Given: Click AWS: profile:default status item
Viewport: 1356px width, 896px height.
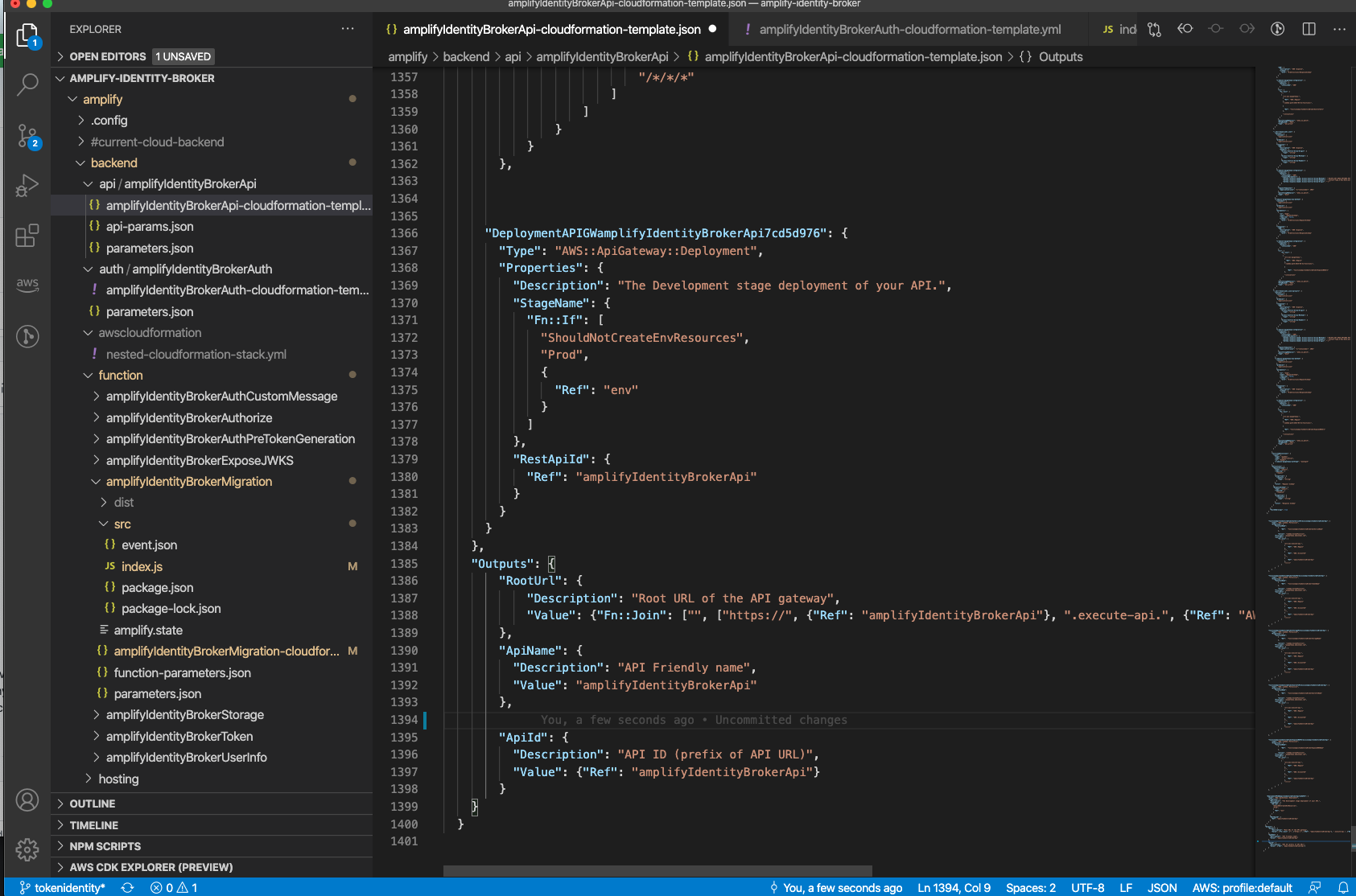Looking at the screenshot, I should pyautogui.click(x=1242, y=887).
